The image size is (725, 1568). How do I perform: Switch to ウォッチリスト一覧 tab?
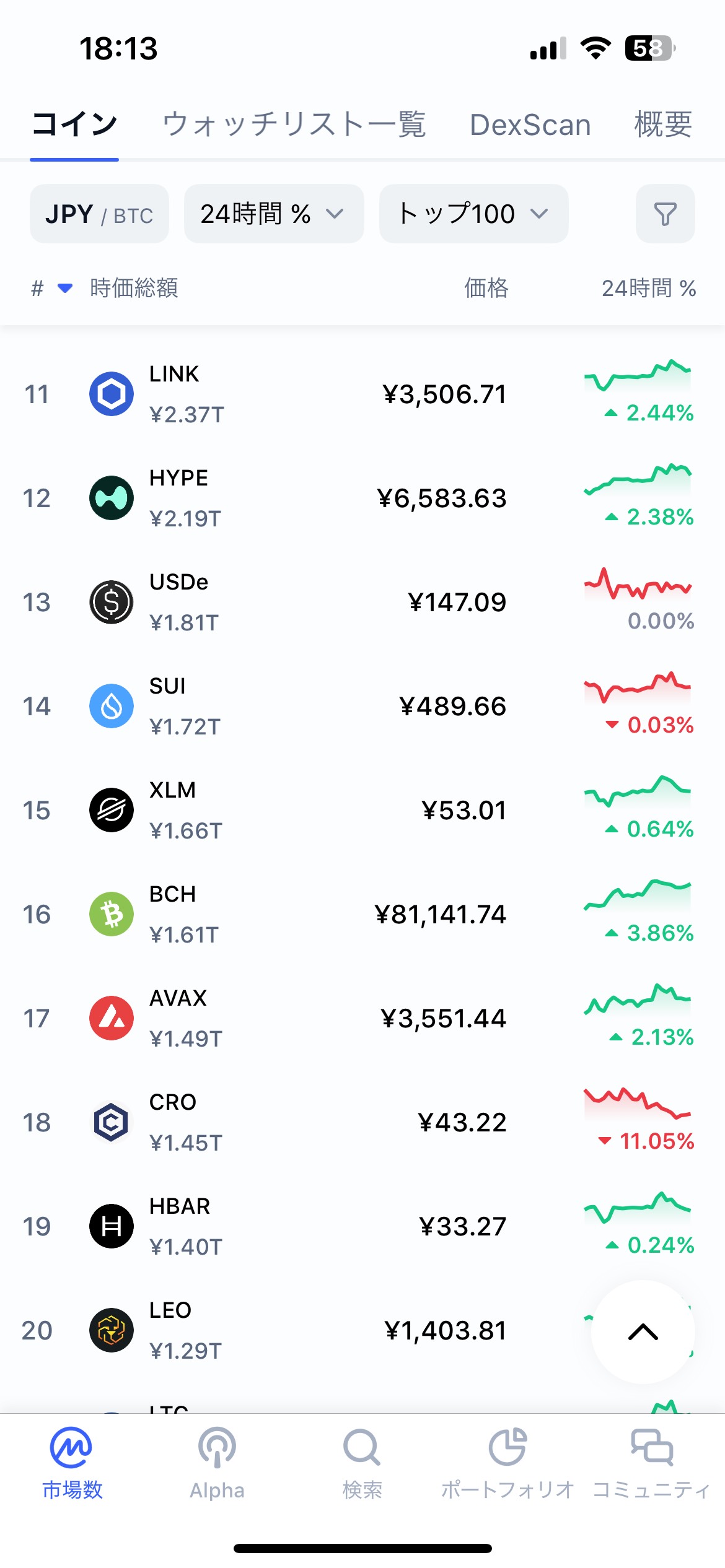coord(294,124)
